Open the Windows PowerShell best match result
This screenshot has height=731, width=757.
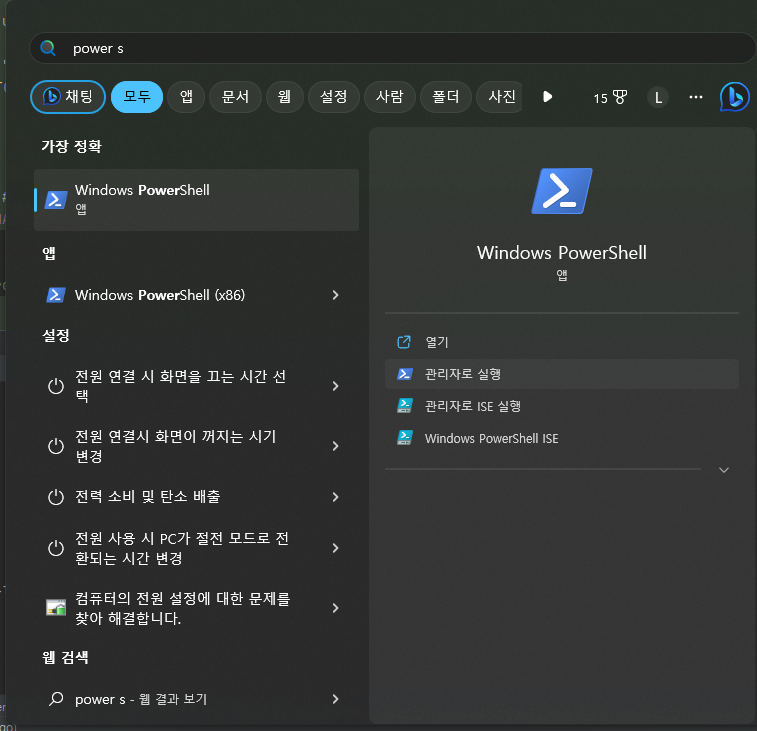[x=196, y=199]
